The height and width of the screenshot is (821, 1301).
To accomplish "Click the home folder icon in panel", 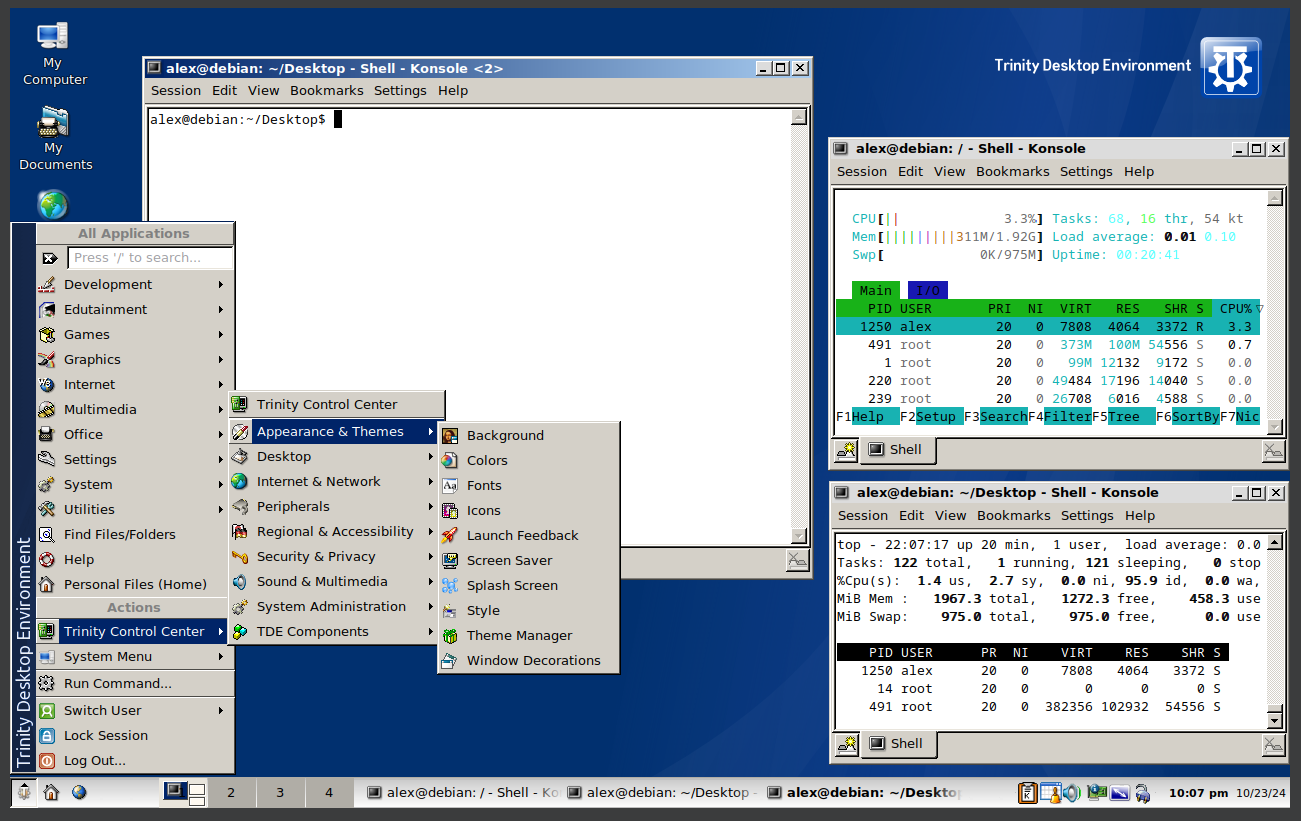I will pyautogui.click(x=51, y=793).
